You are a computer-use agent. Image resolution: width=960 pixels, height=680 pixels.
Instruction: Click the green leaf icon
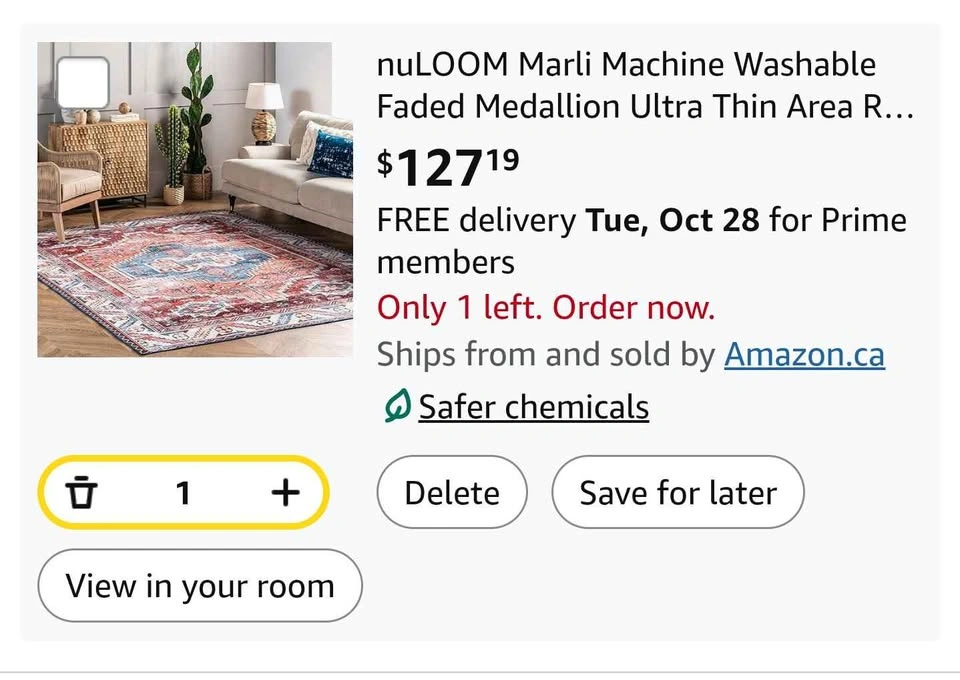396,407
